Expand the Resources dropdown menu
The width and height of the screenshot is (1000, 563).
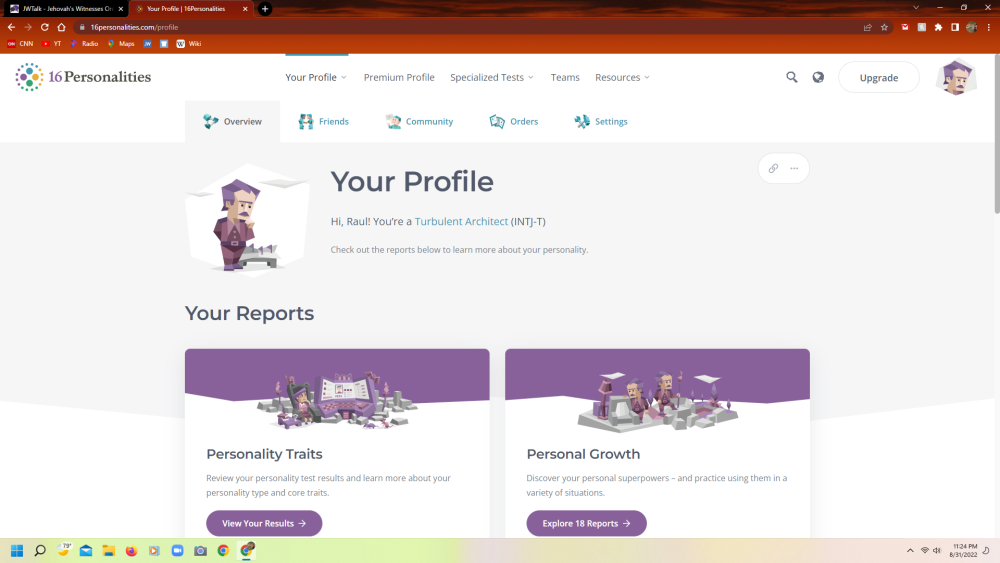pos(622,77)
